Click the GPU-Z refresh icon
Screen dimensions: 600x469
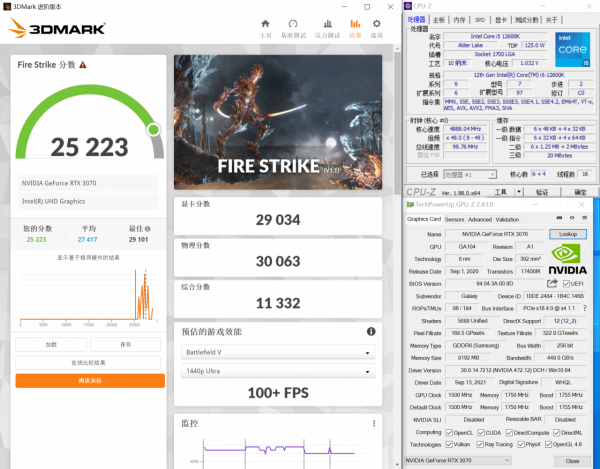click(x=572, y=218)
